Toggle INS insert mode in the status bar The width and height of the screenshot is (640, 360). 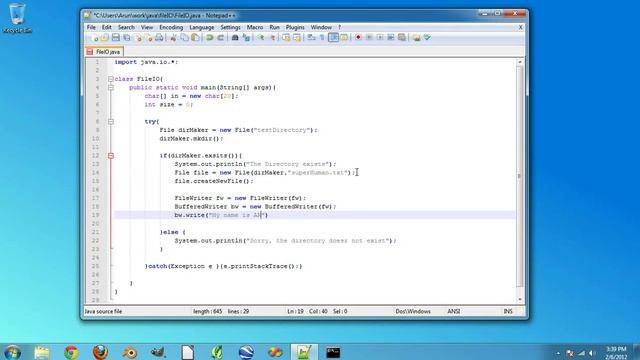(x=508, y=311)
